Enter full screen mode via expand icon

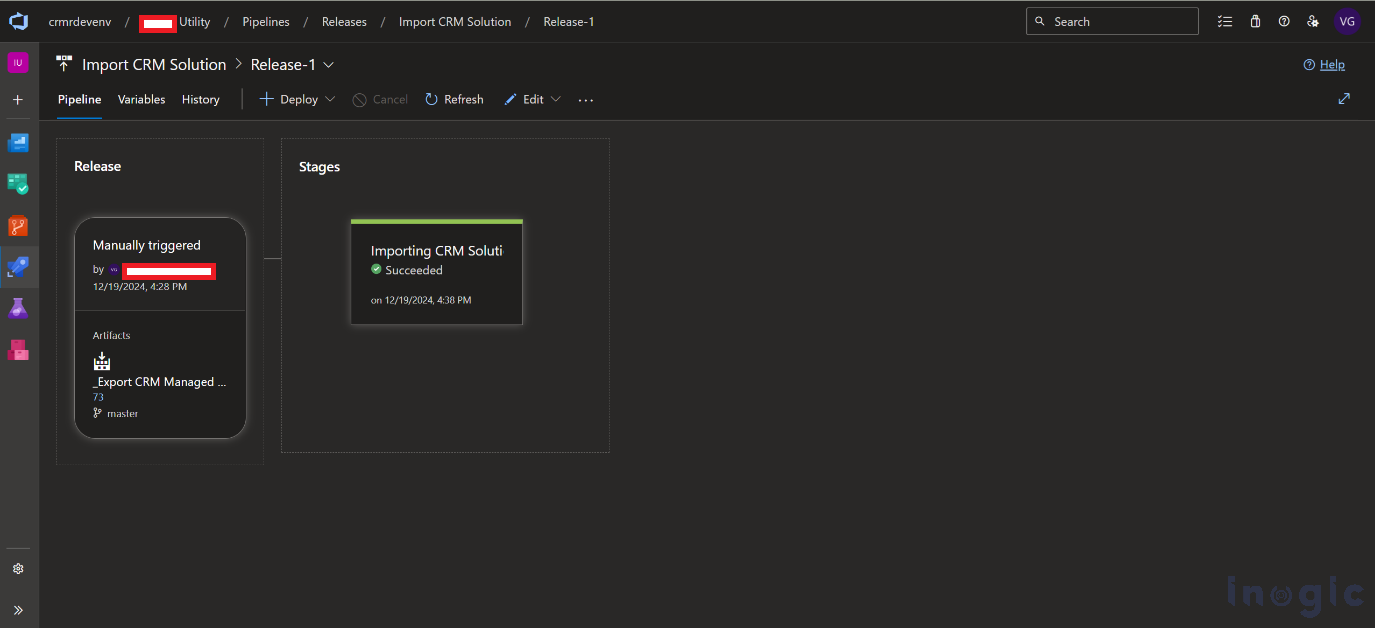(1344, 99)
